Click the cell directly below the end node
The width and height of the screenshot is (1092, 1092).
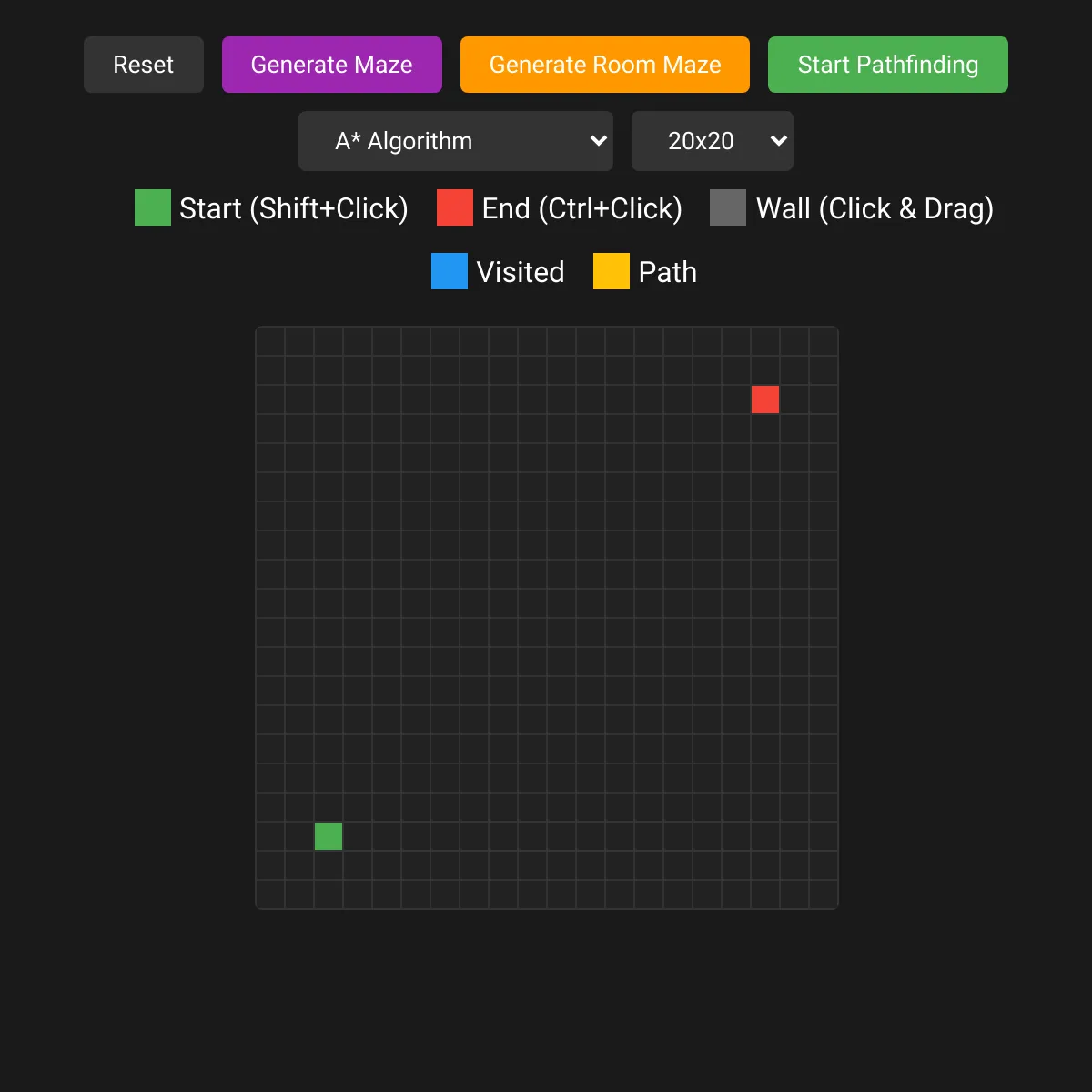click(x=765, y=429)
